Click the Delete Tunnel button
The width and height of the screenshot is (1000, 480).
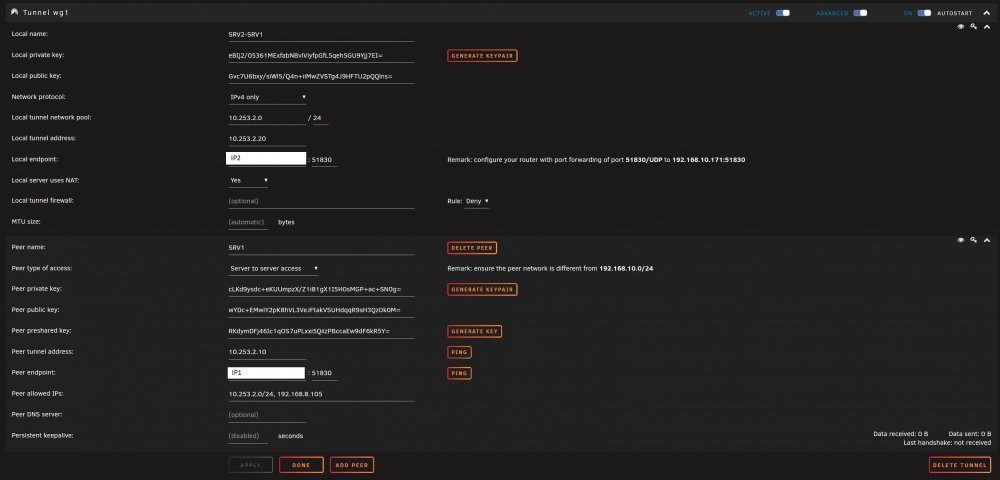point(960,465)
